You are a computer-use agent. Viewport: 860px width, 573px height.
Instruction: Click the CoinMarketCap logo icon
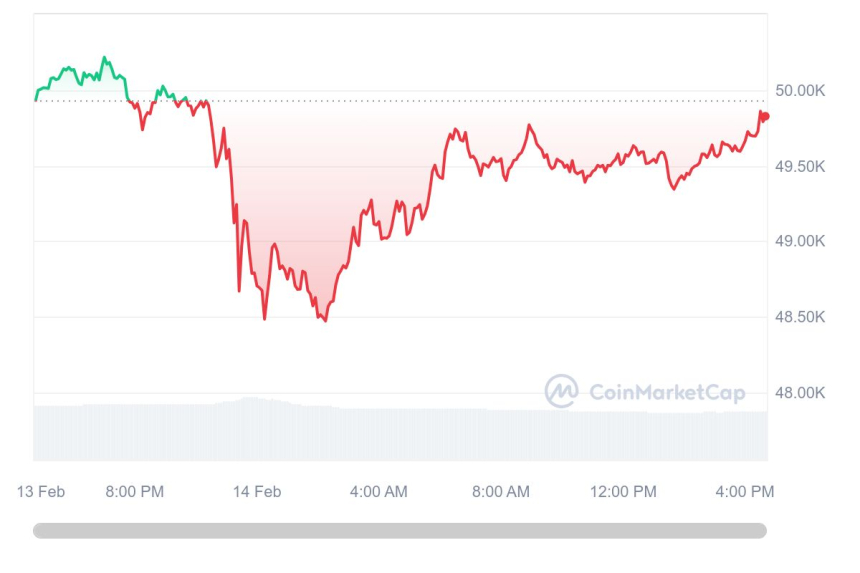click(x=561, y=392)
